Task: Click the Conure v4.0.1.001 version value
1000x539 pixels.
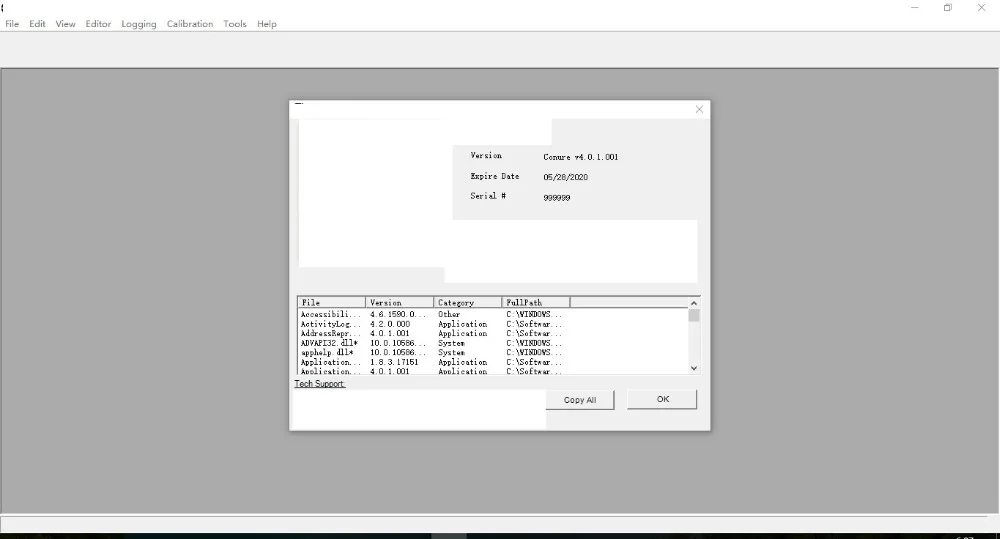Action: [580, 157]
